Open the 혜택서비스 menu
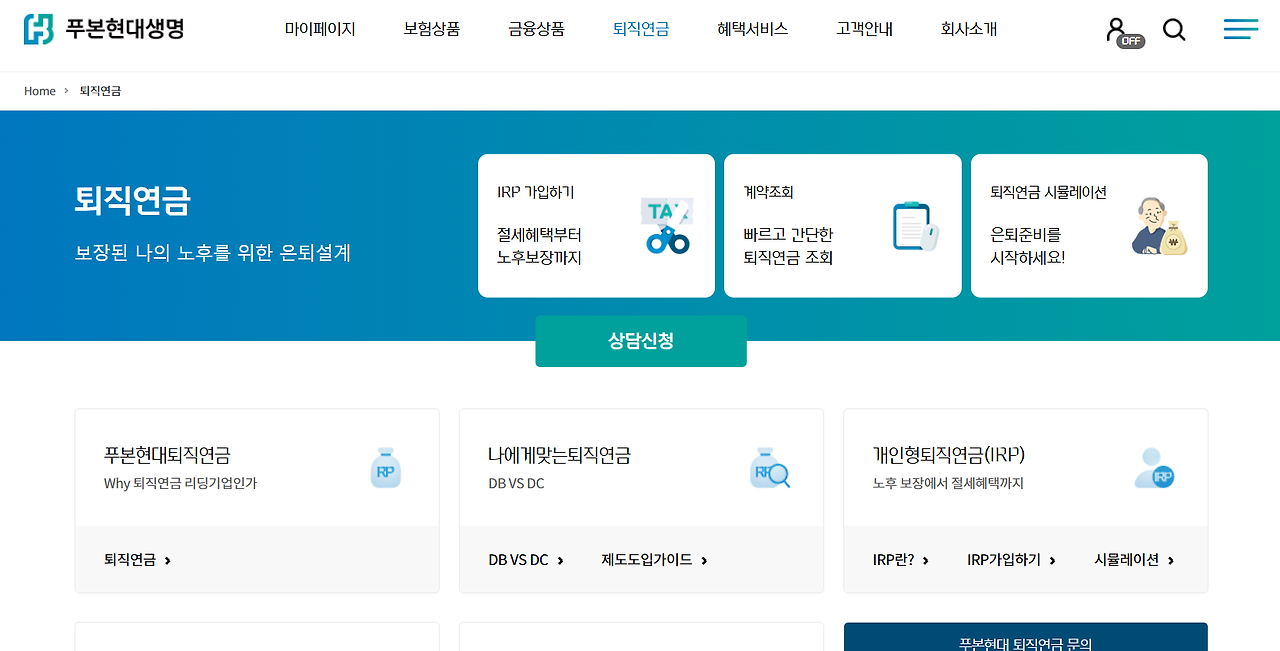This screenshot has width=1280, height=651. (x=753, y=30)
